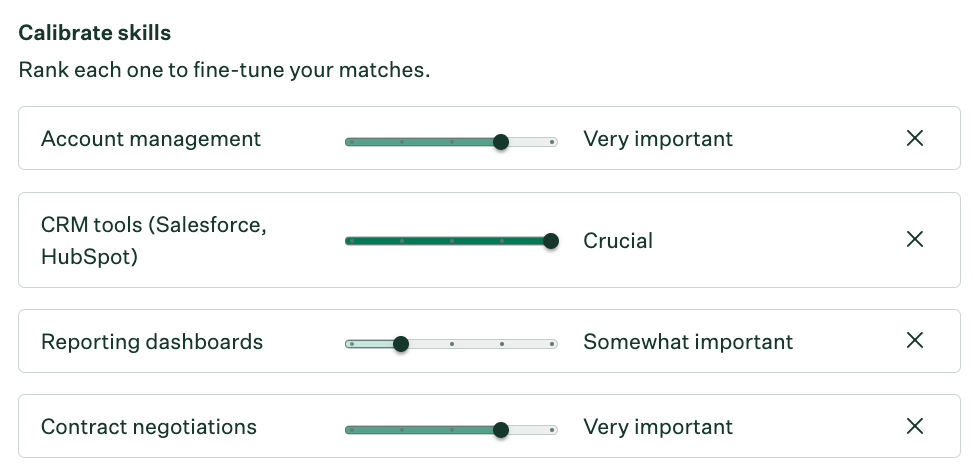978x476 pixels.
Task: Click the Account management slider handle
Action: tap(501, 142)
